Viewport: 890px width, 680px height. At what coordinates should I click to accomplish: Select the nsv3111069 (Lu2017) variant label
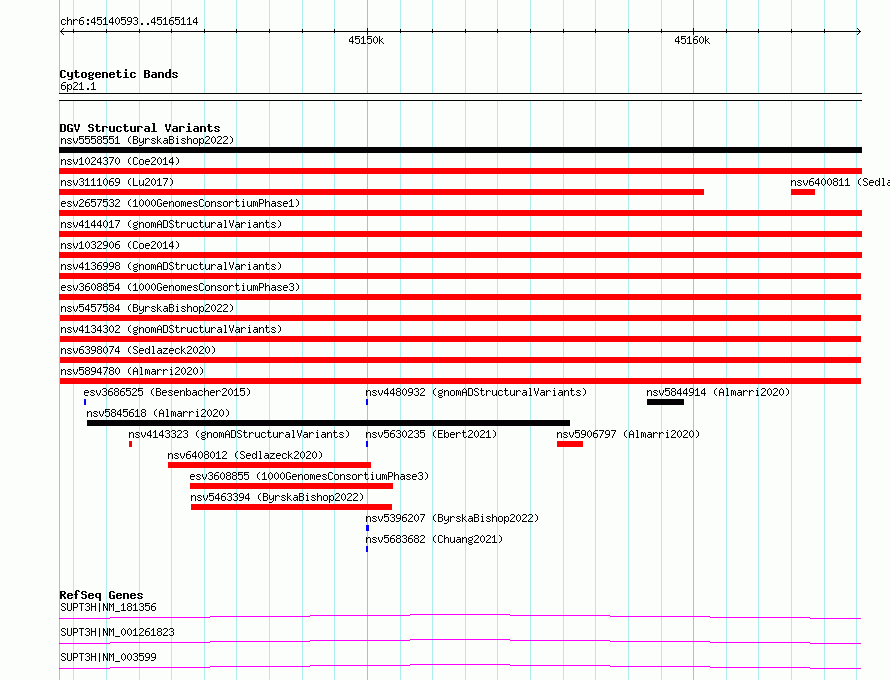[117, 182]
